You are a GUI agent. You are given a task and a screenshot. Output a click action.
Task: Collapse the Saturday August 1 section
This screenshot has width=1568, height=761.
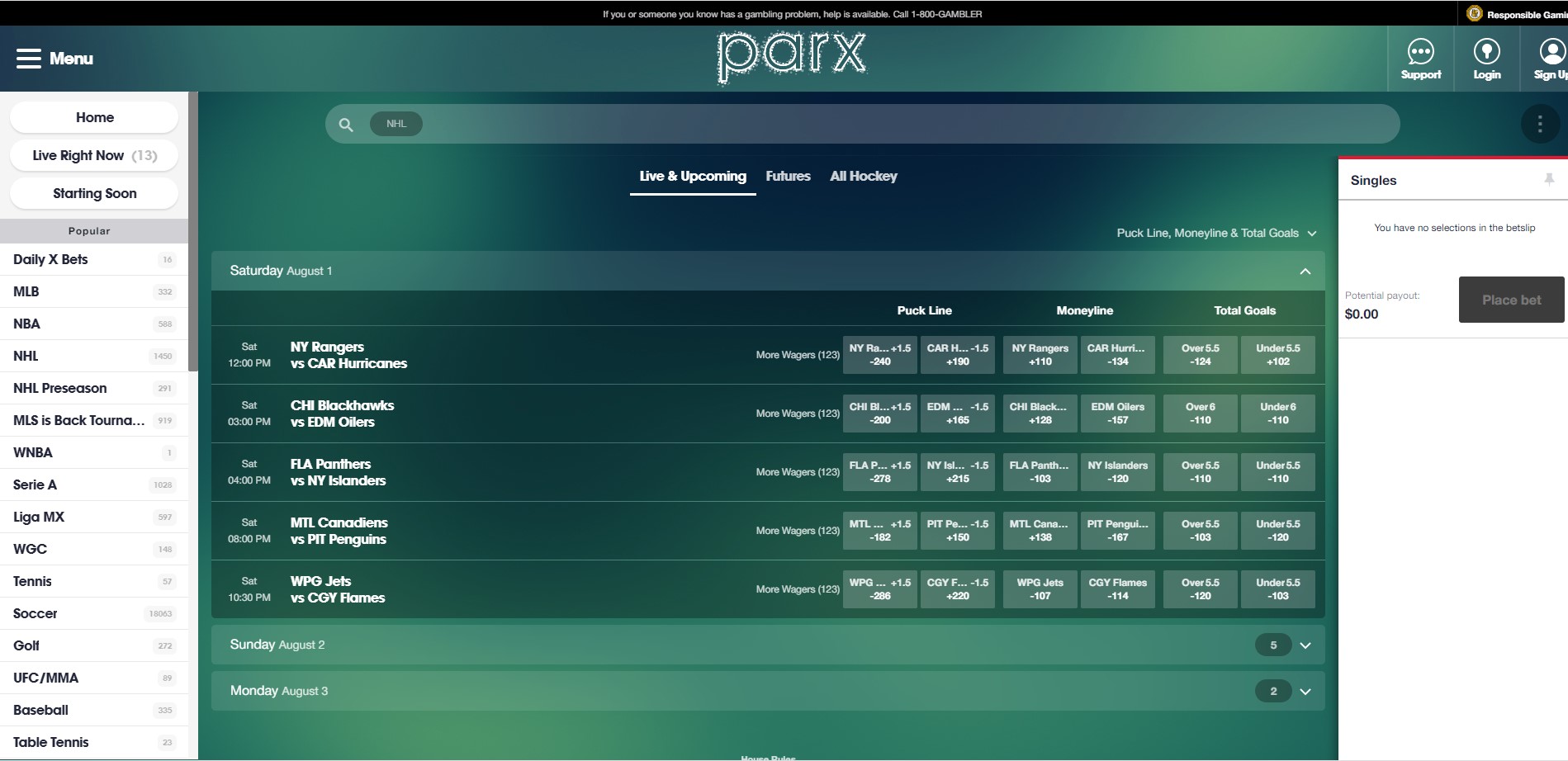pyautogui.click(x=1305, y=271)
